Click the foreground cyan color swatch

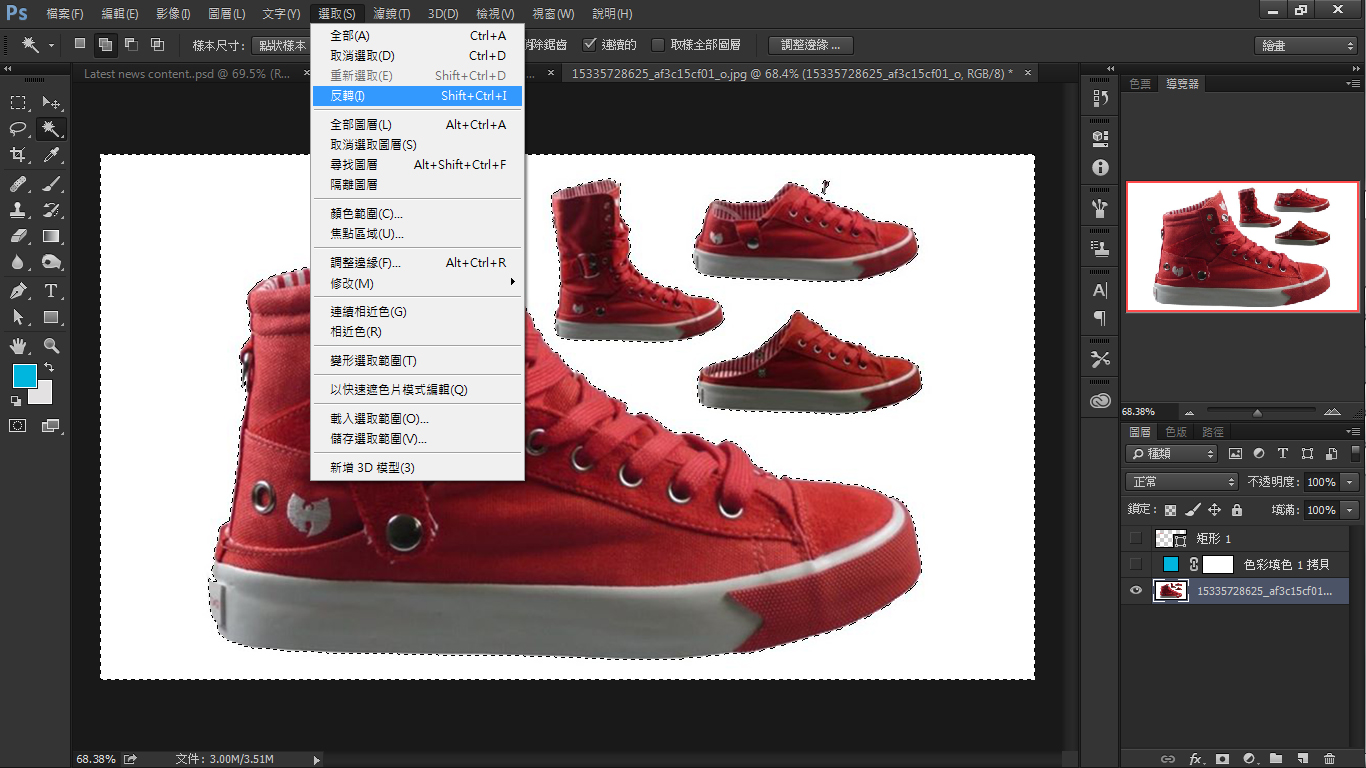(x=24, y=376)
